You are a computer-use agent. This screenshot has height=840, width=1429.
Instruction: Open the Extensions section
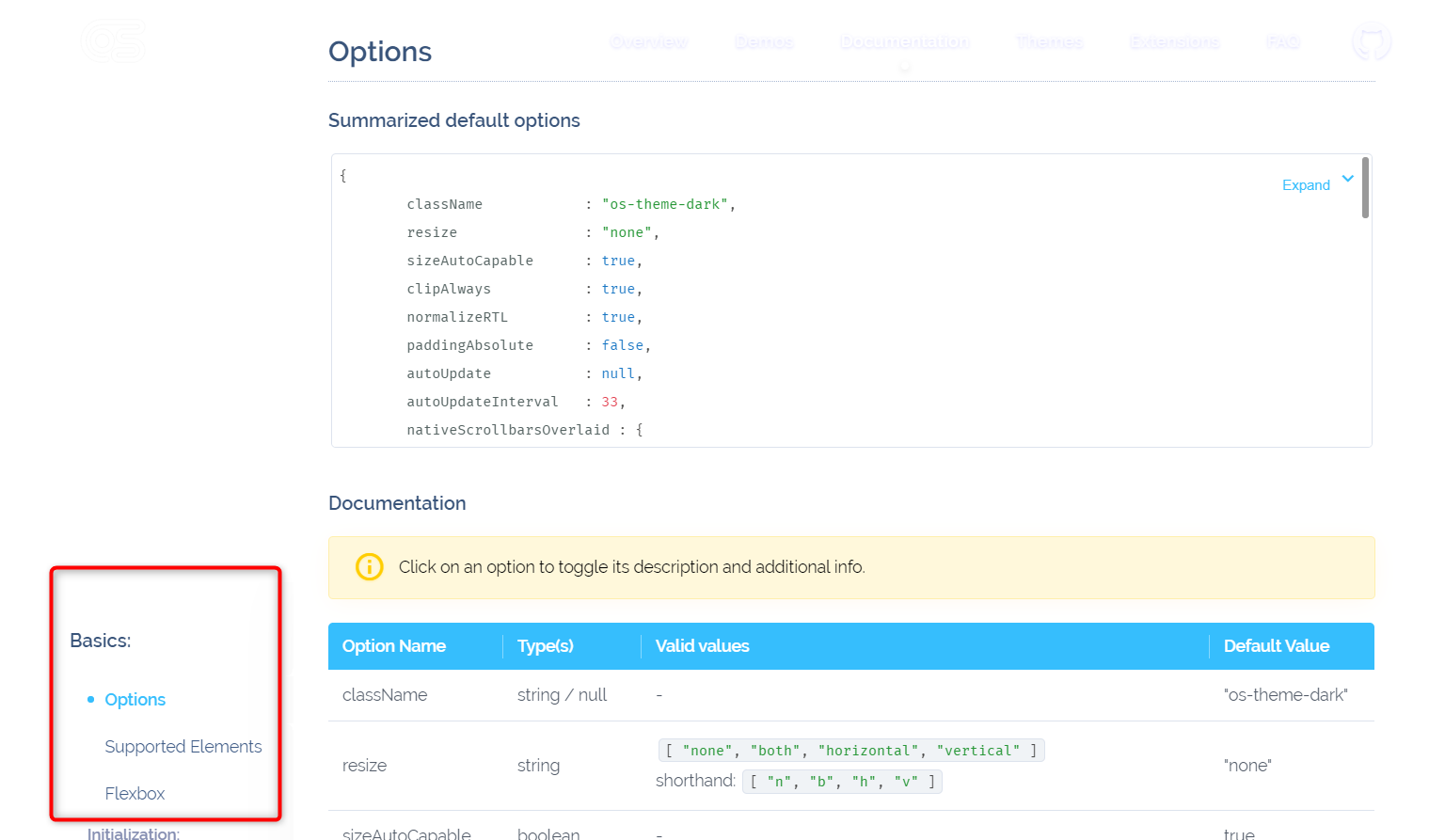pyautogui.click(x=1173, y=41)
